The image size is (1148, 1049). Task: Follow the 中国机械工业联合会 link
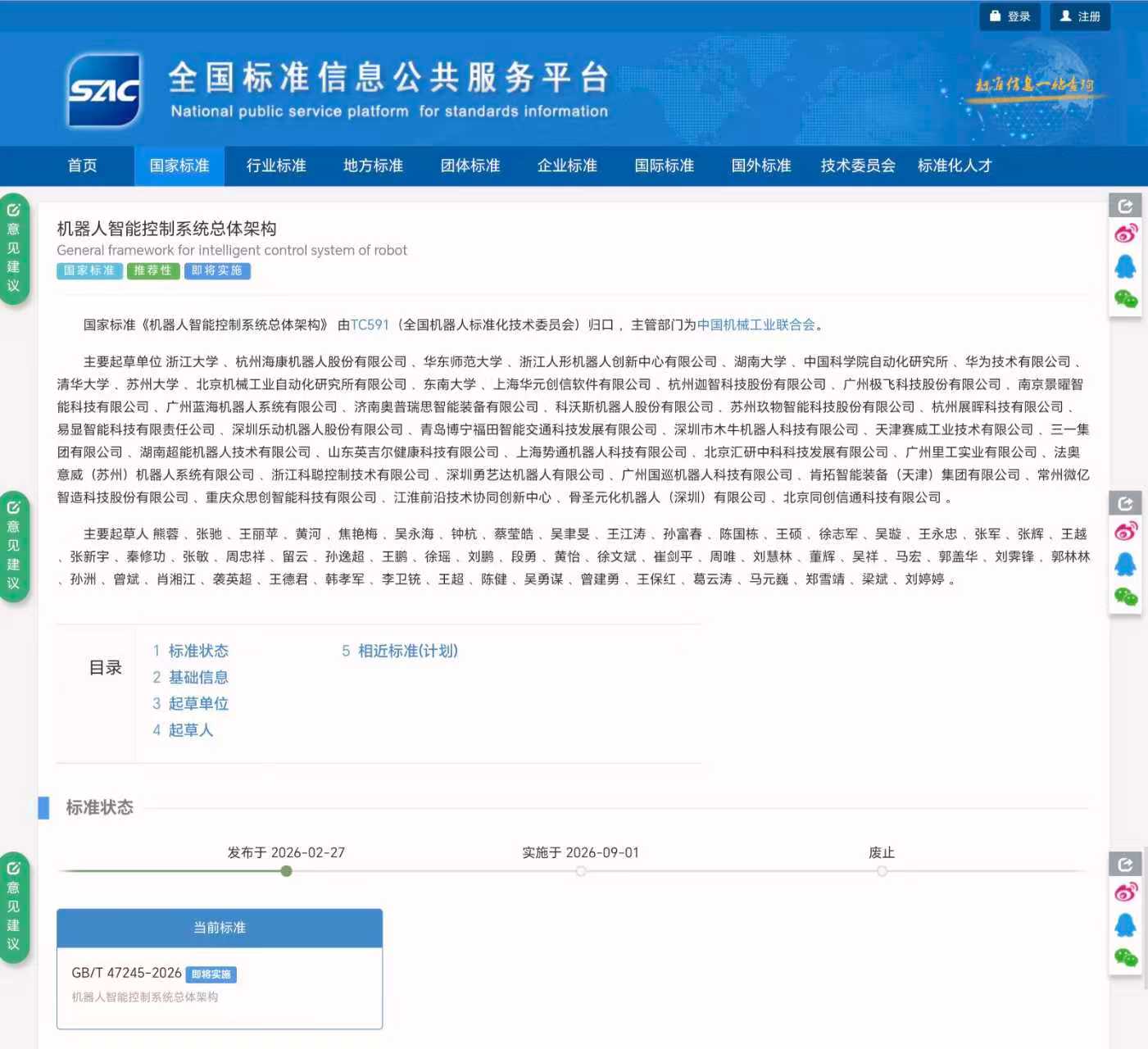click(x=756, y=325)
